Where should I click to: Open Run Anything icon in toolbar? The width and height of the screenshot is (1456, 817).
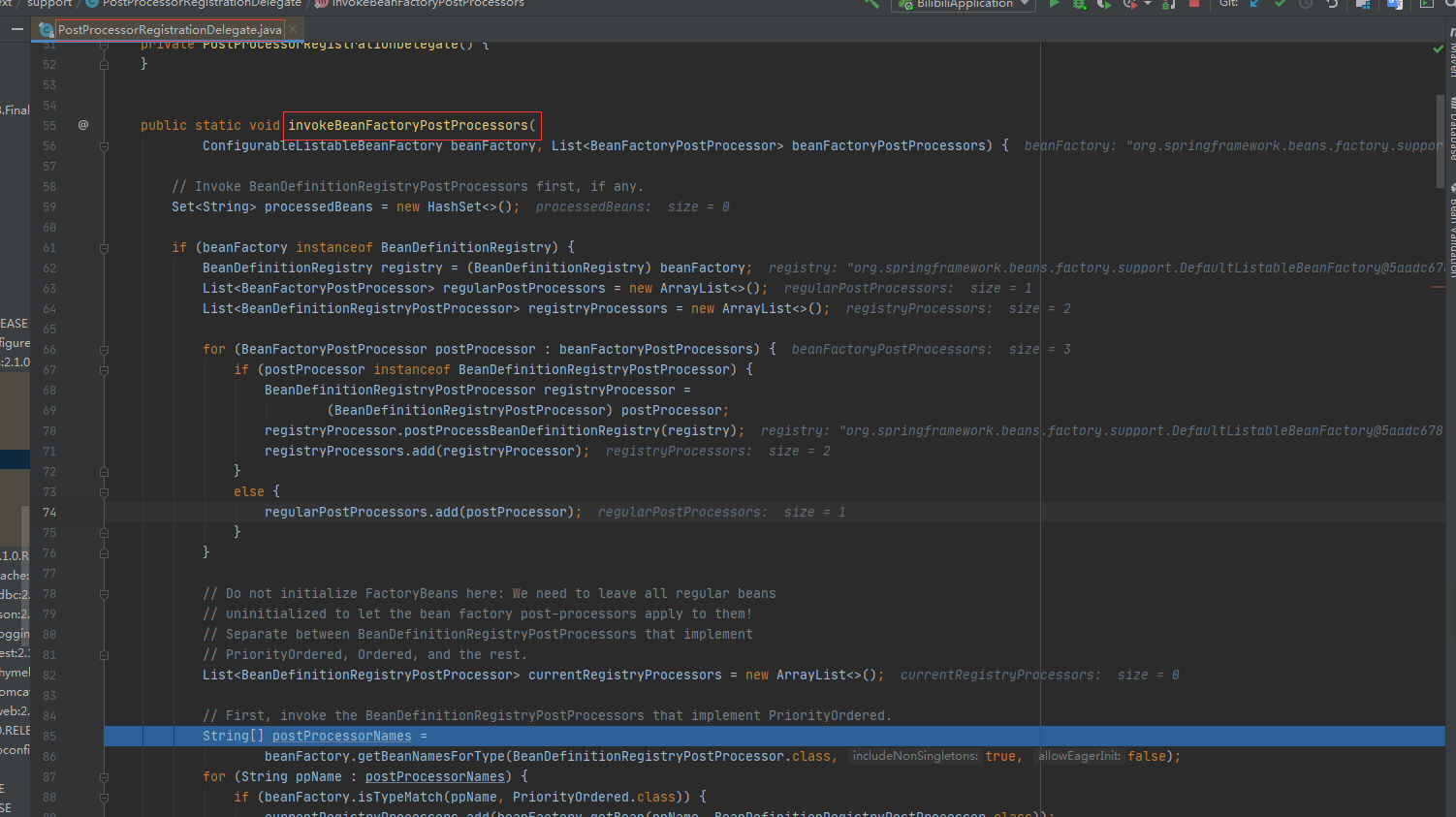pos(1426,4)
